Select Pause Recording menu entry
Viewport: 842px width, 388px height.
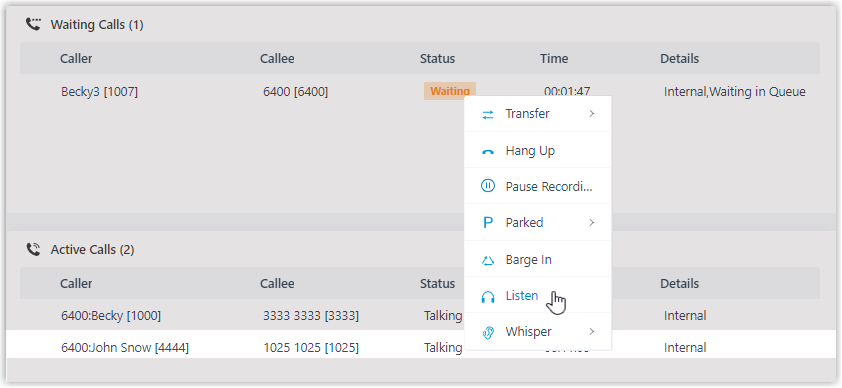click(538, 186)
